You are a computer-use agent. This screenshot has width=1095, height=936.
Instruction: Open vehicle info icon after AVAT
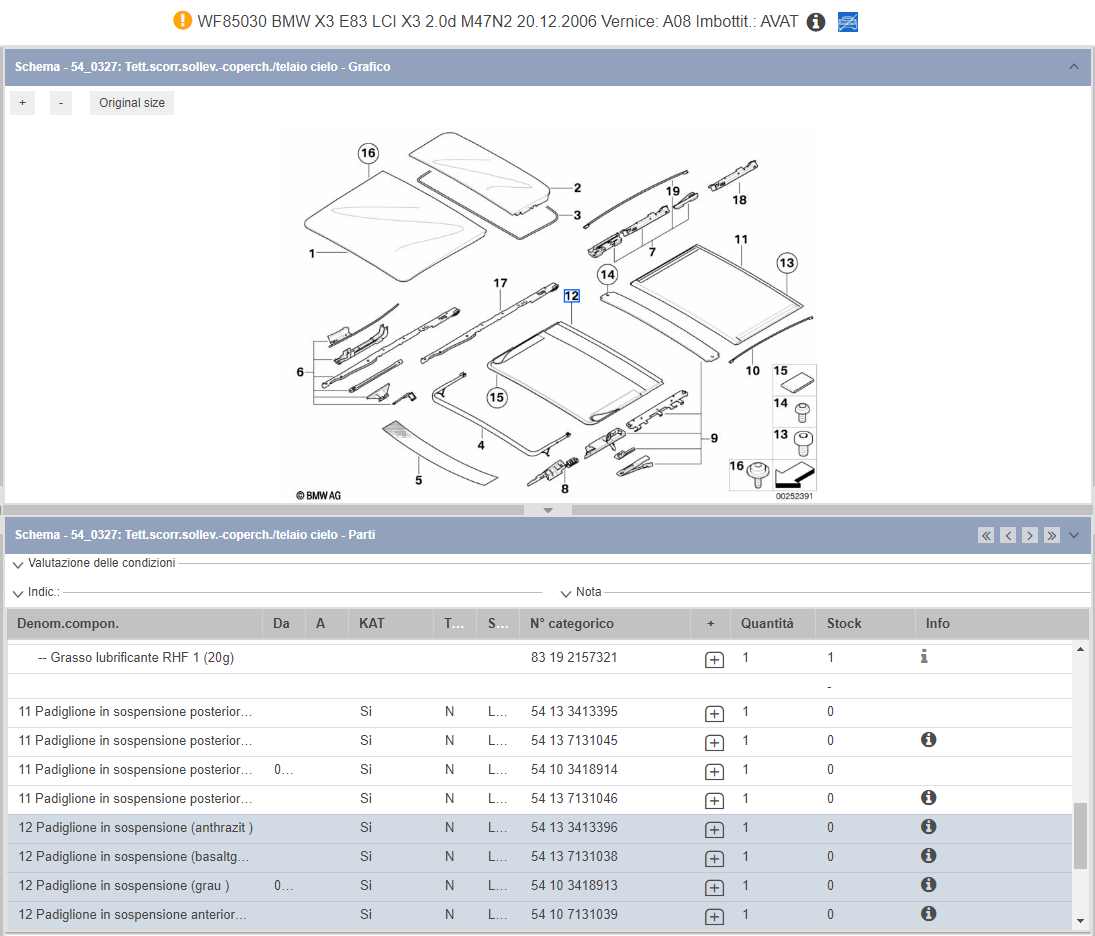click(816, 22)
